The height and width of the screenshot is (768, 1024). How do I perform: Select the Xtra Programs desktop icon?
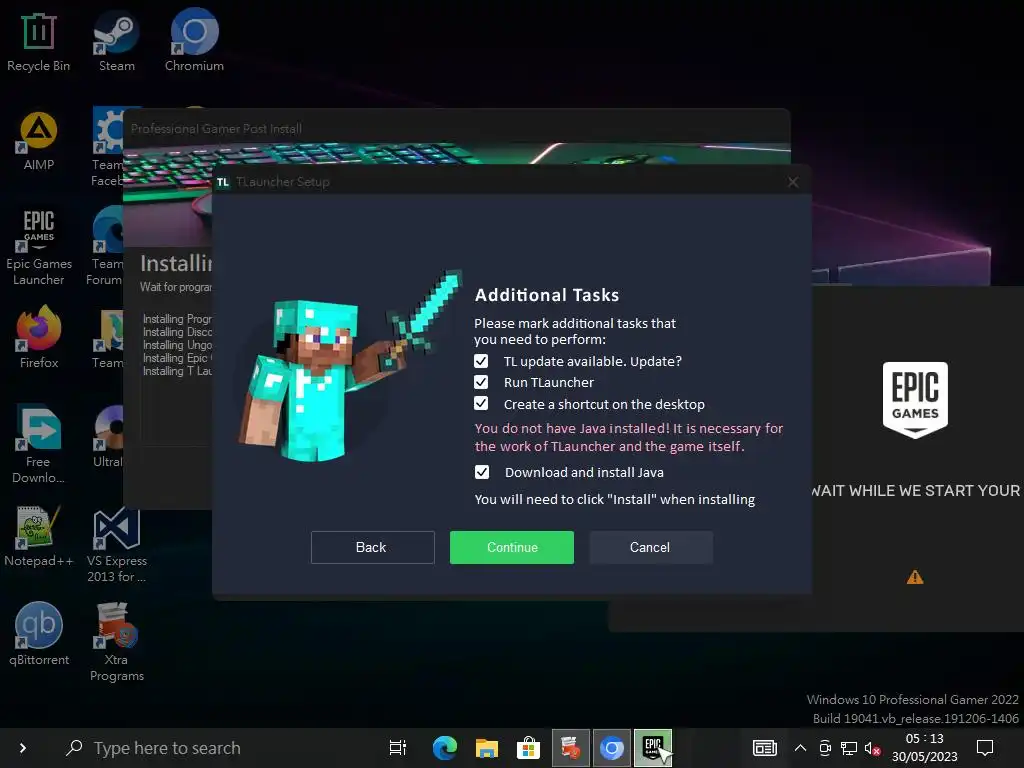(116, 642)
